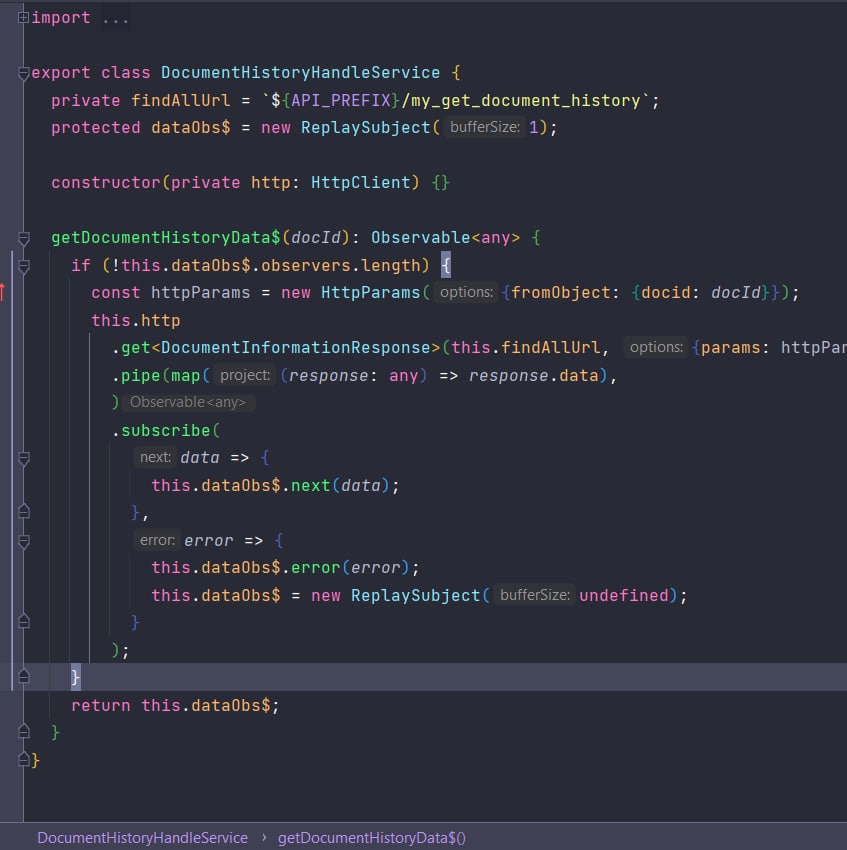Click the error: parameter hint

157,540
